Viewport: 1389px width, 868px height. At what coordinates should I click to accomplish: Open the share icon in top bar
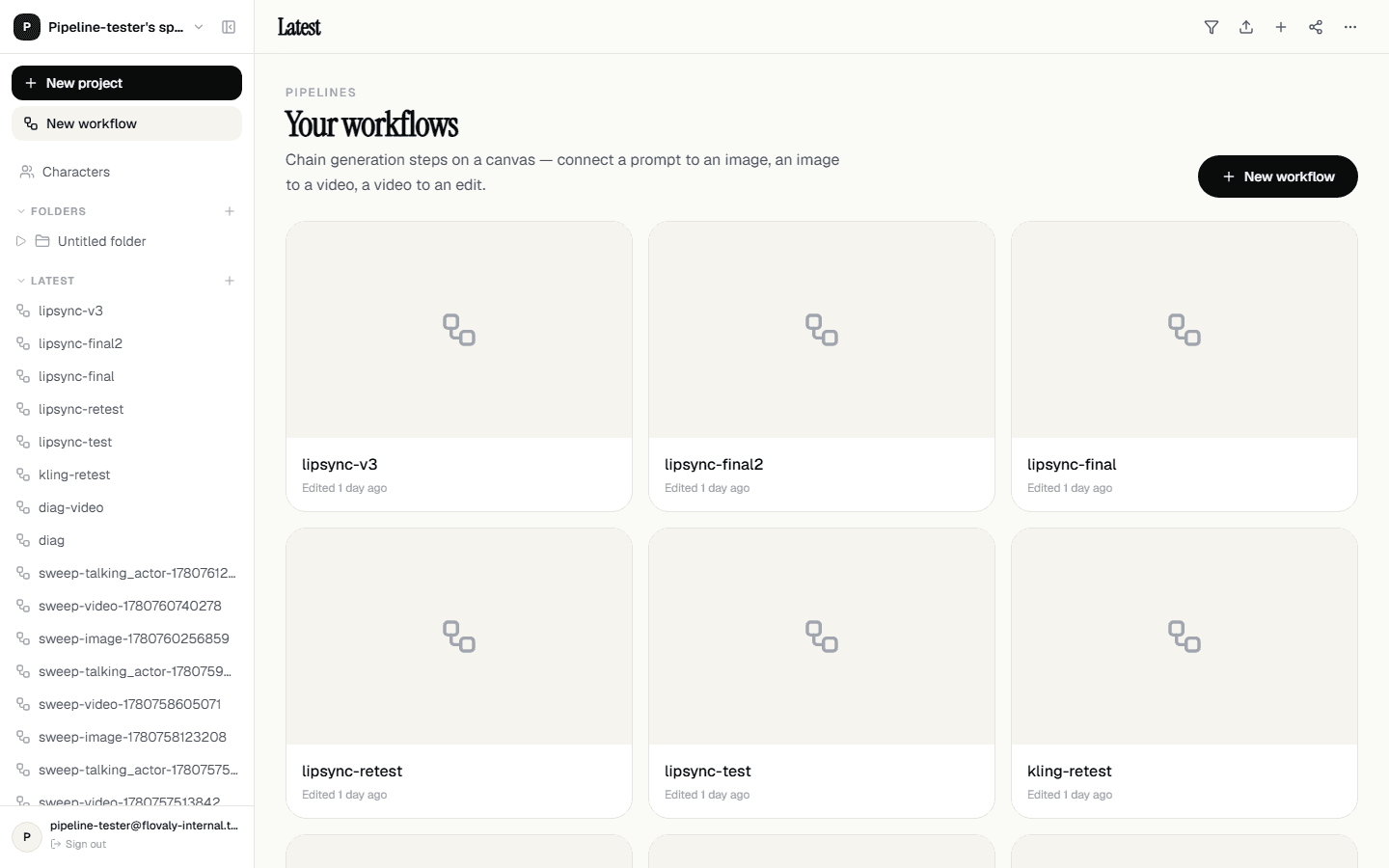[x=1316, y=27]
